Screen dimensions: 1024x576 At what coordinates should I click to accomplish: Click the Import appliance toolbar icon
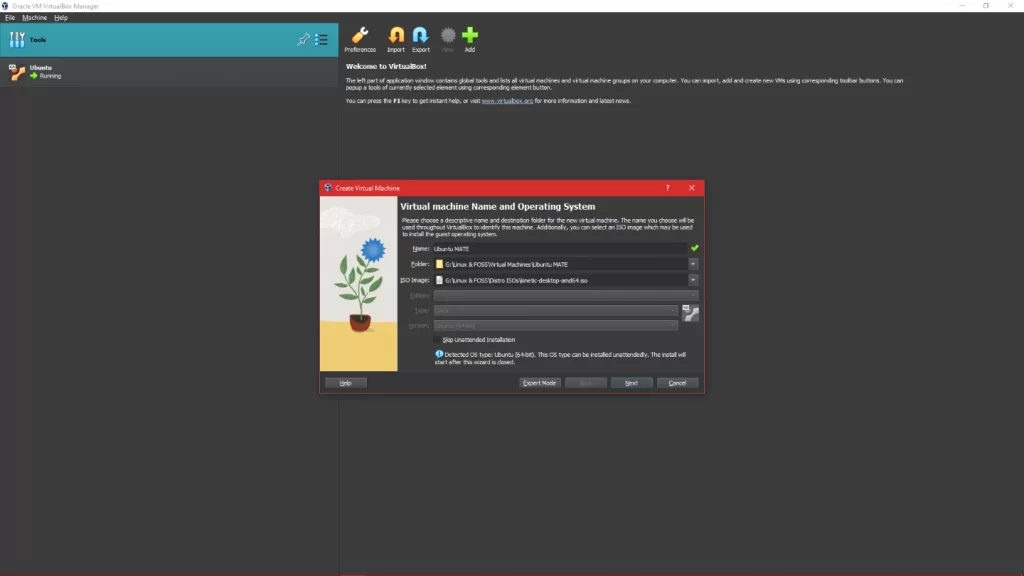[x=396, y=39]
